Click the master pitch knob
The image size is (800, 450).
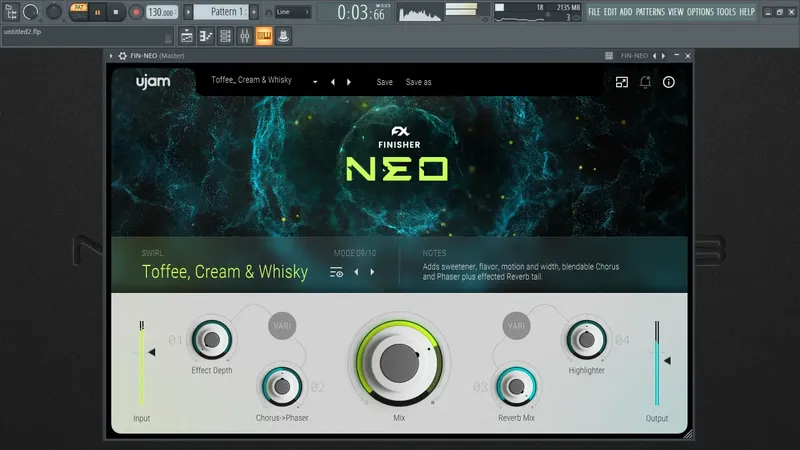pos(53,11)
